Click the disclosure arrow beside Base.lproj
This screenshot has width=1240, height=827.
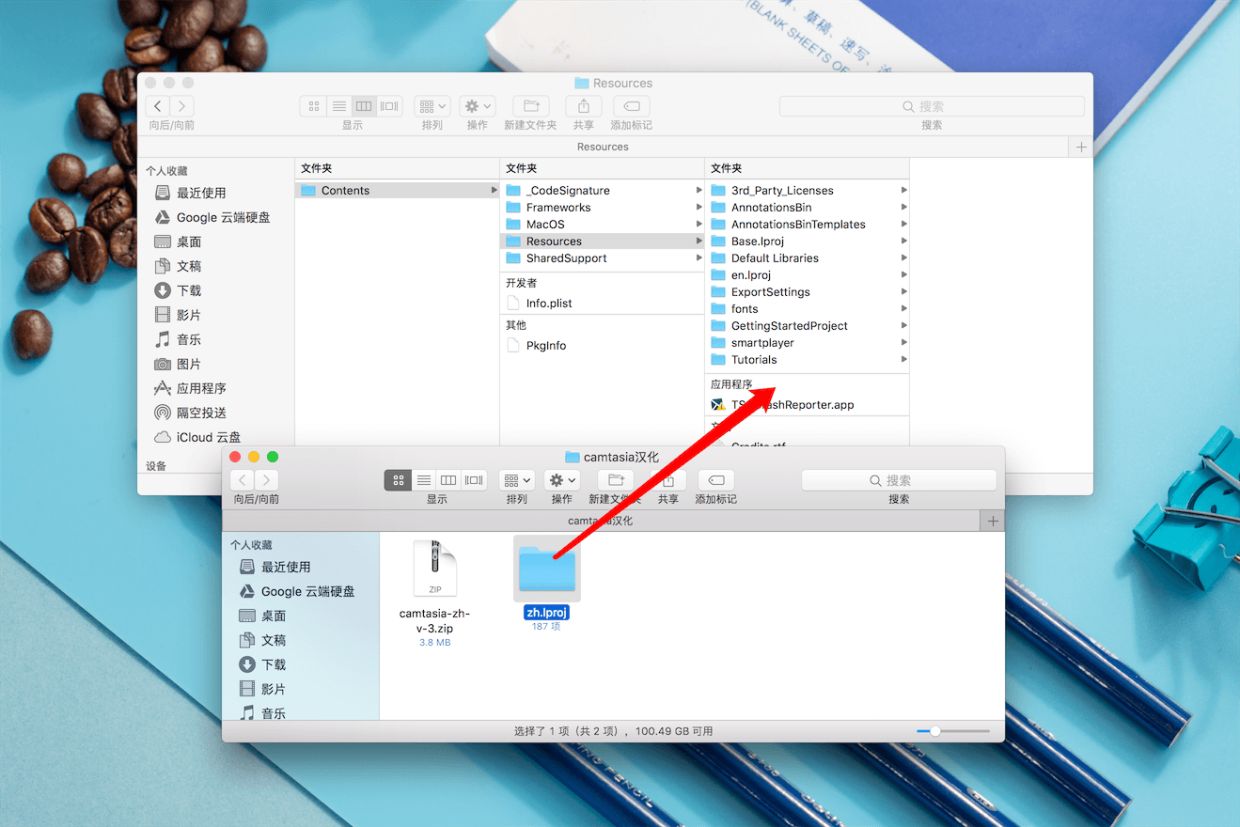point(903,241)
